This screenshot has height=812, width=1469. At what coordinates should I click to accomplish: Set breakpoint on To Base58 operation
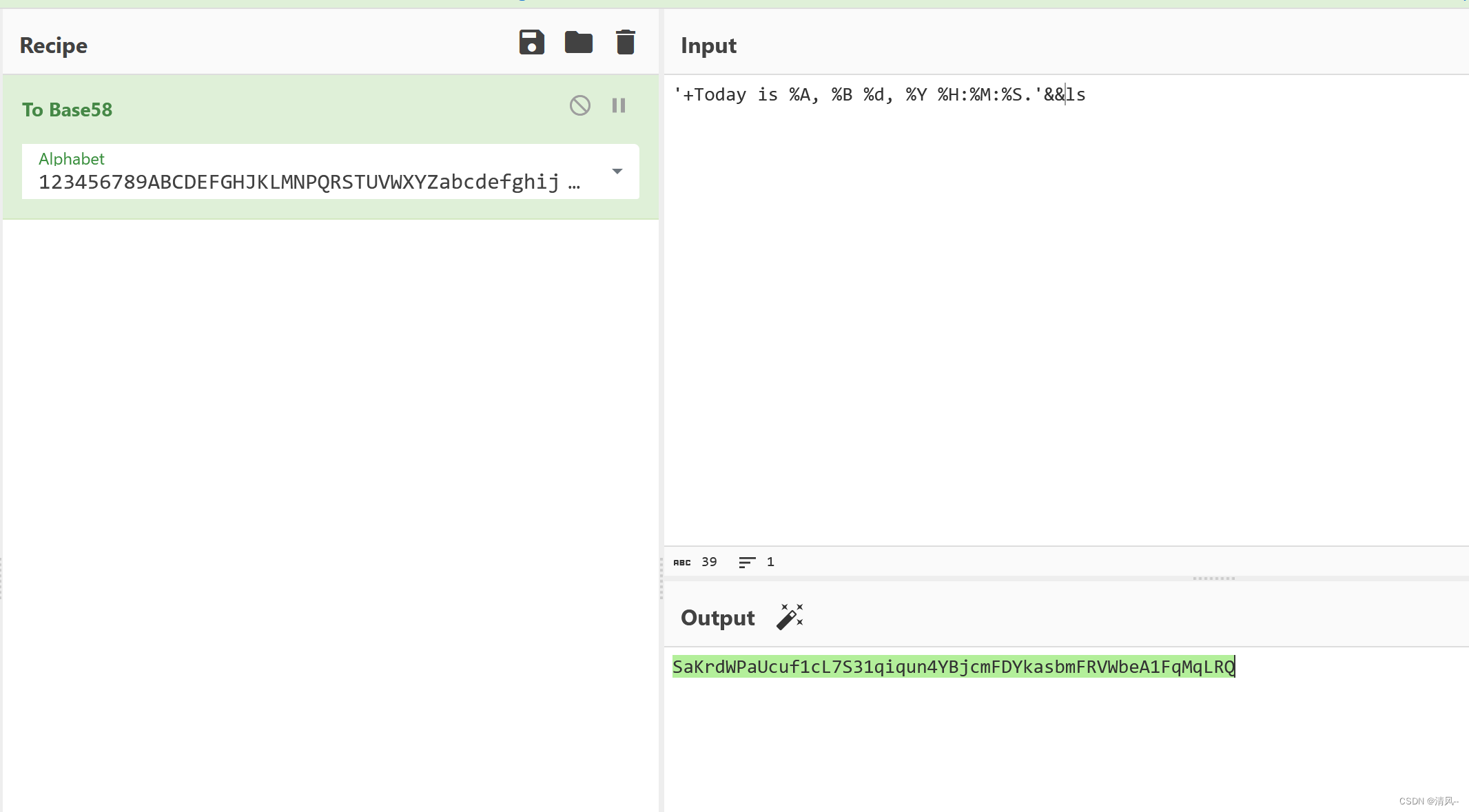(x=619, y=105)
